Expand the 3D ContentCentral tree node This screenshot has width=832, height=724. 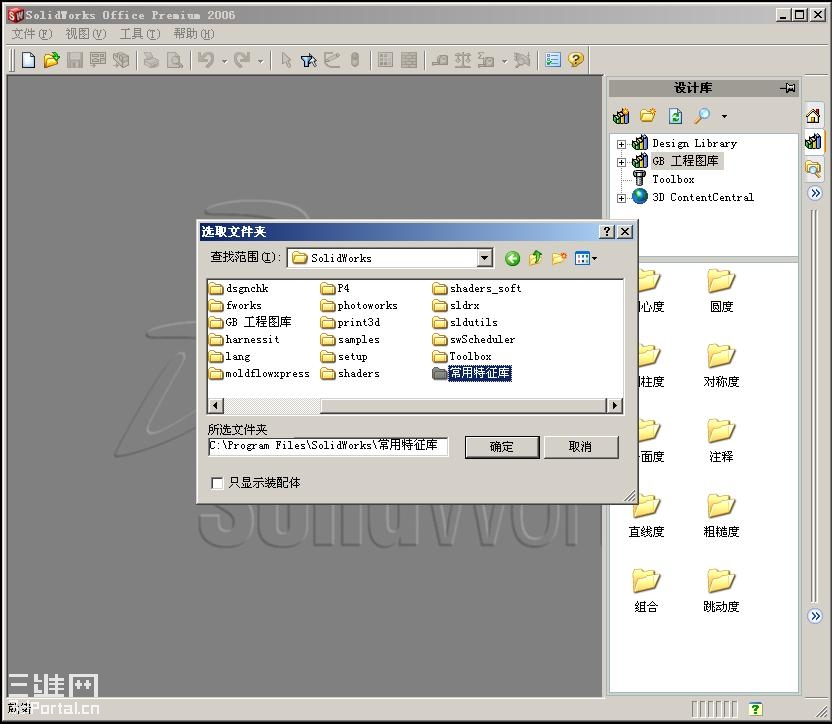pos(621,198)
